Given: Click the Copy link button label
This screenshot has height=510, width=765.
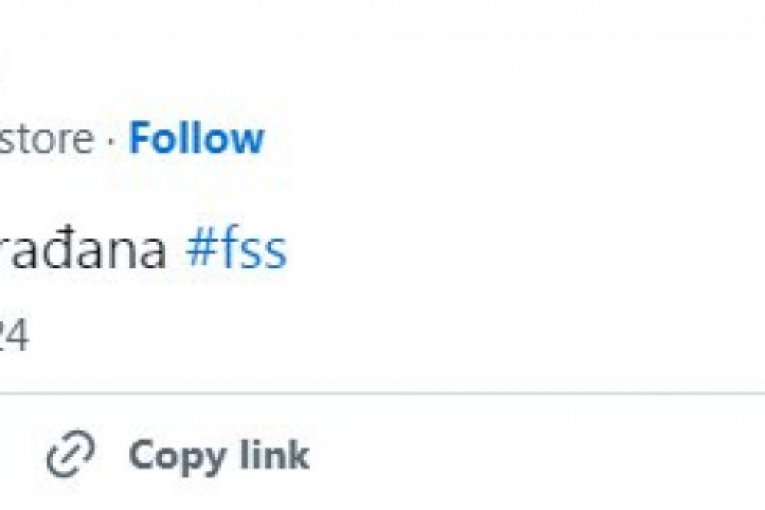Looking at the screenshot, I should tap(219, 456).
